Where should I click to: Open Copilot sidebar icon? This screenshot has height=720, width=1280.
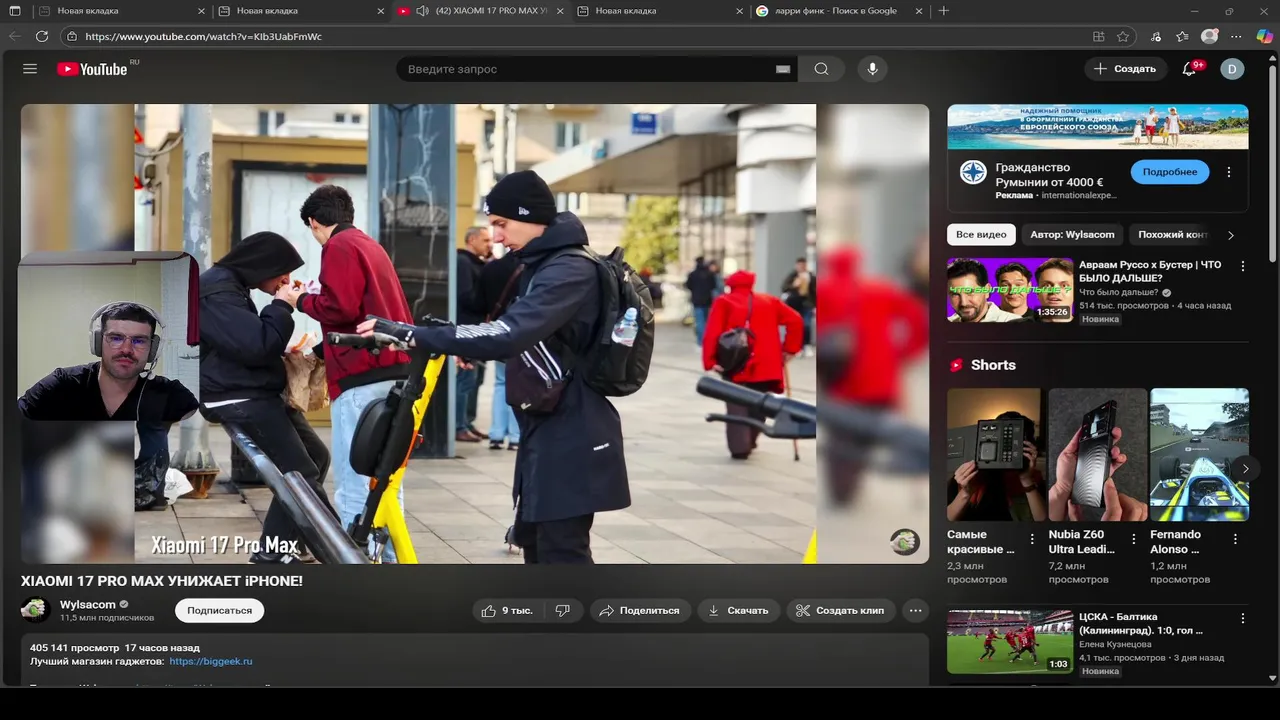(1264, 36)
